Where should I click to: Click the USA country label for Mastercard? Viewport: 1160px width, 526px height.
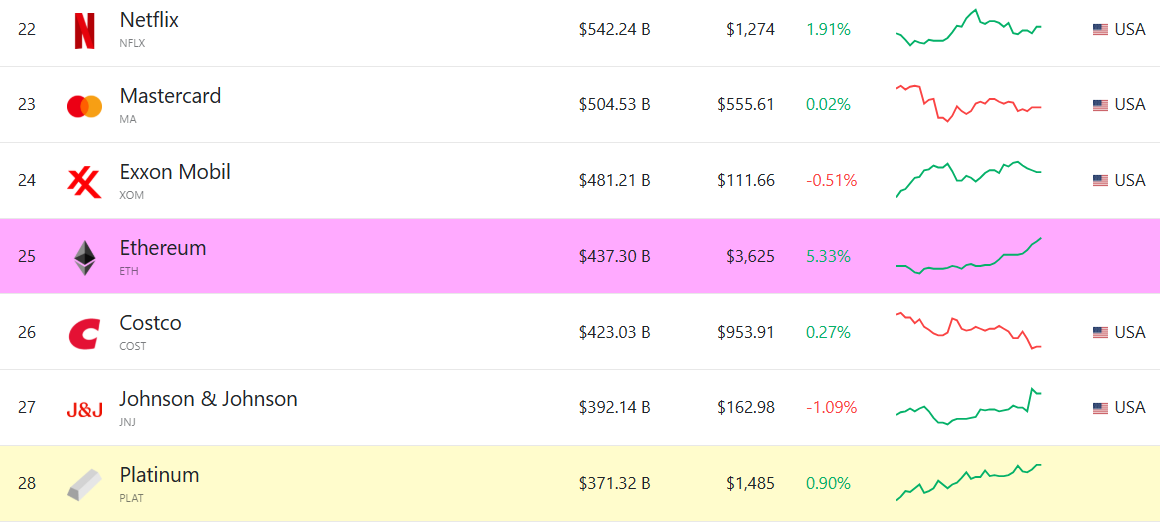[x=1130, y=105]
